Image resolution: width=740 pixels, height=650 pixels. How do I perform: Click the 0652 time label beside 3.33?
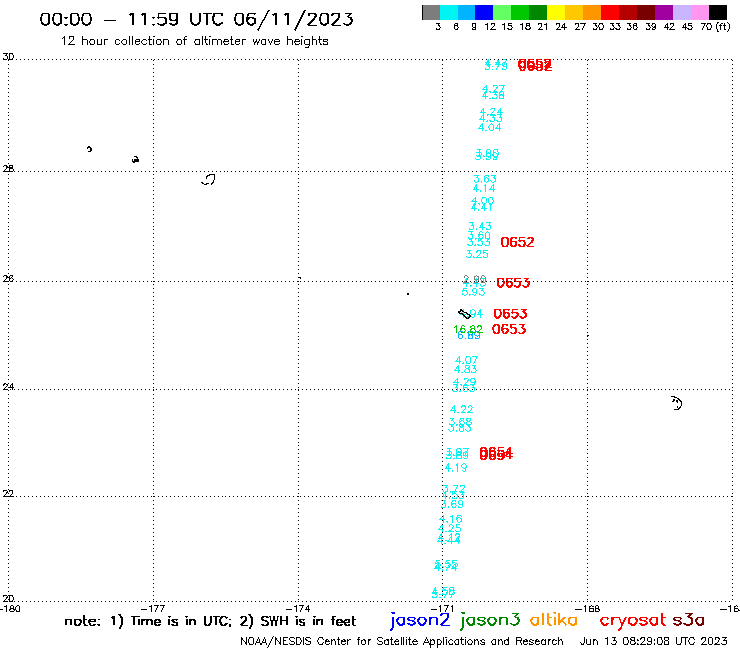tap(517, 242)
